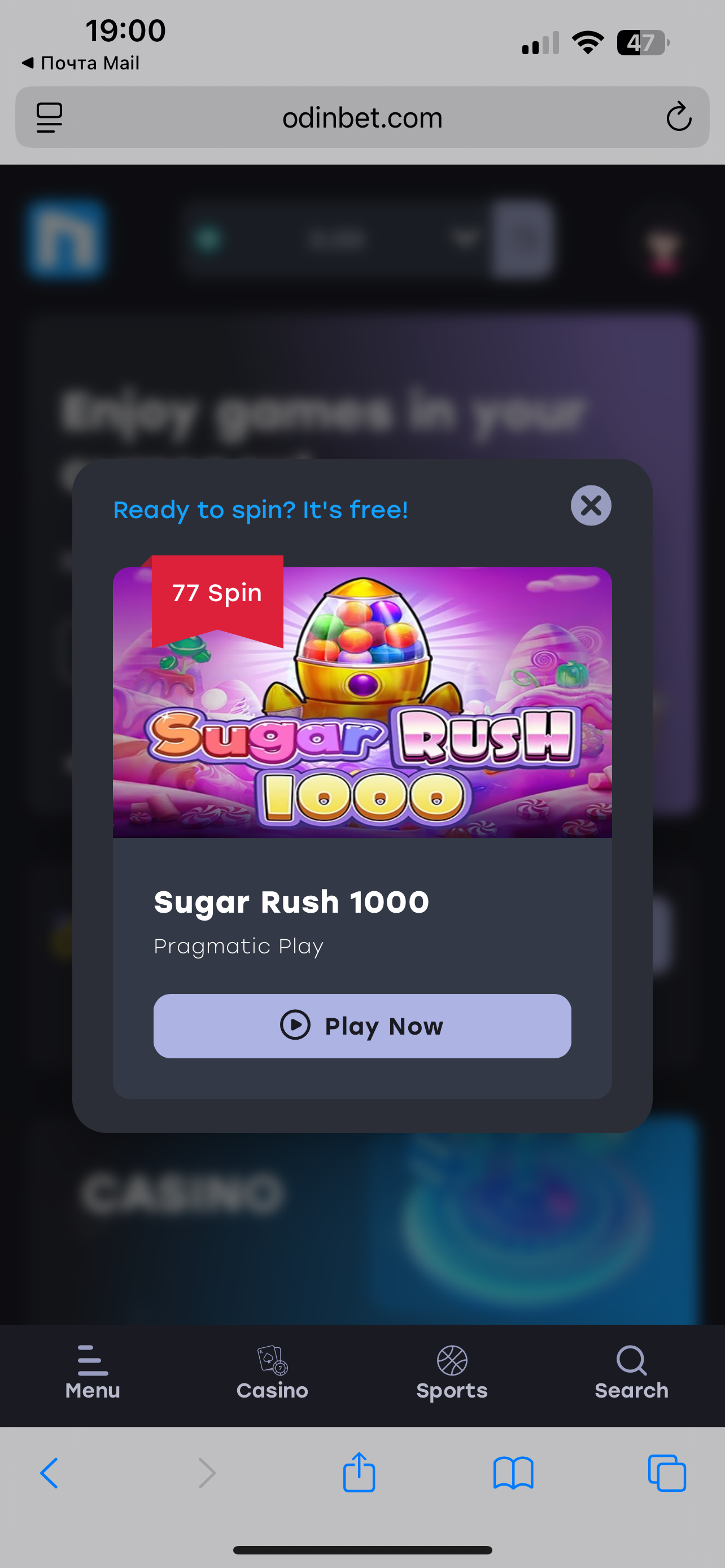Switch to the Sports tab
Screen dimensions: 725x1568
[452, 1373]
